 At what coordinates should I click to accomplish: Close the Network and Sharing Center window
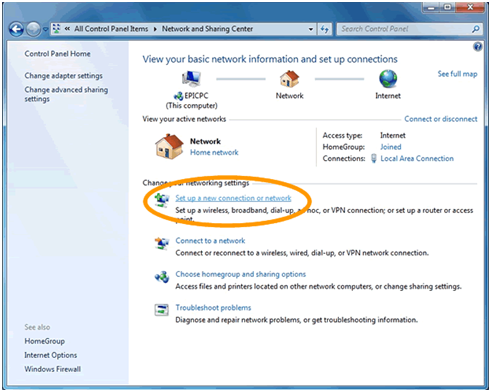(x=470, y=7)
